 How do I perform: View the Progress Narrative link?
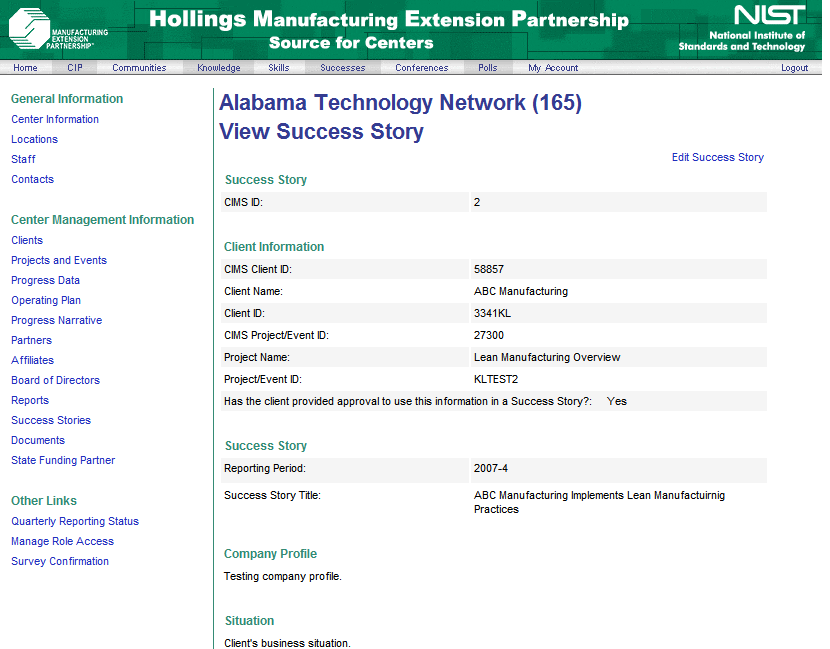(56, 320)
